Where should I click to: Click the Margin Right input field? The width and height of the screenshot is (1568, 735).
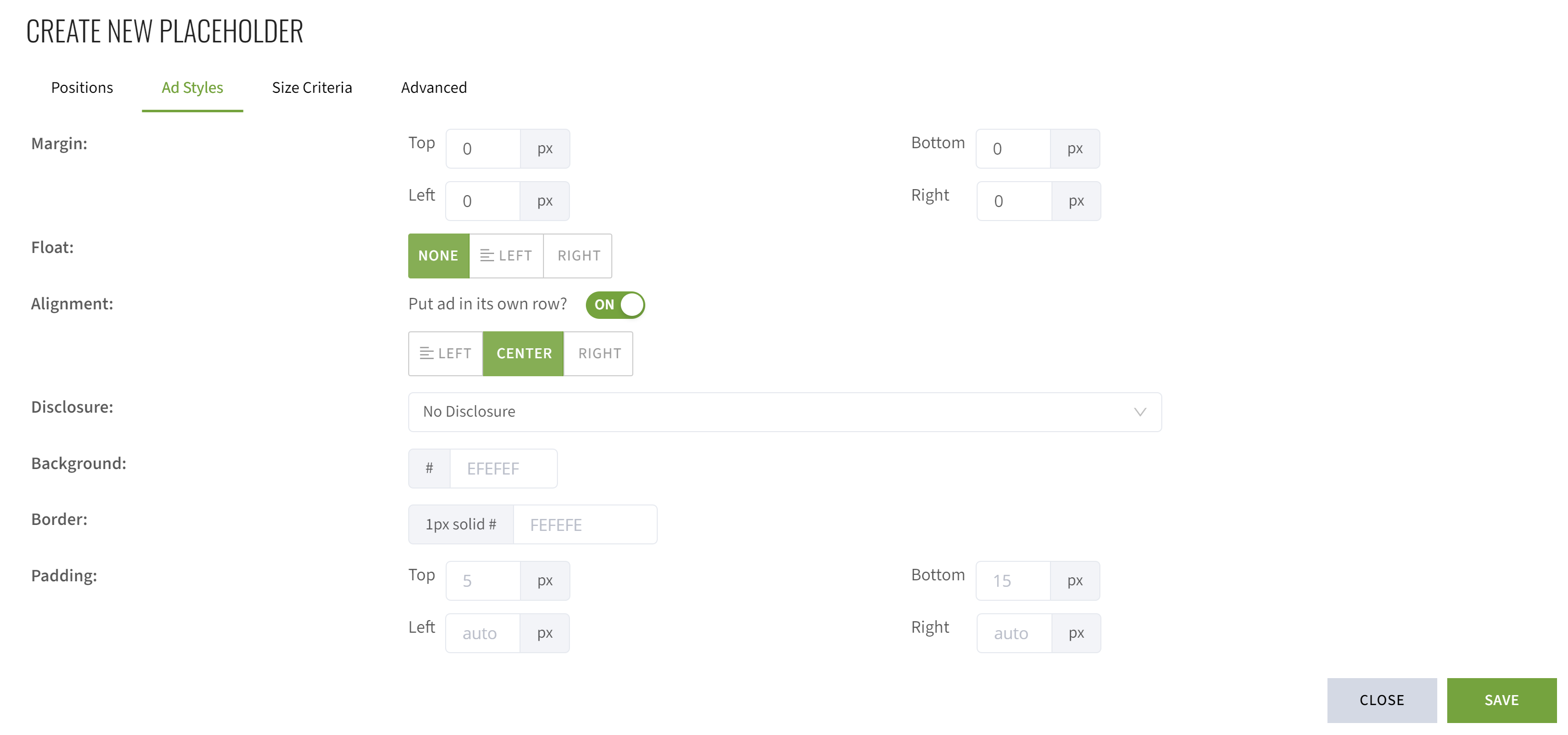click(x=1014, y=202)
